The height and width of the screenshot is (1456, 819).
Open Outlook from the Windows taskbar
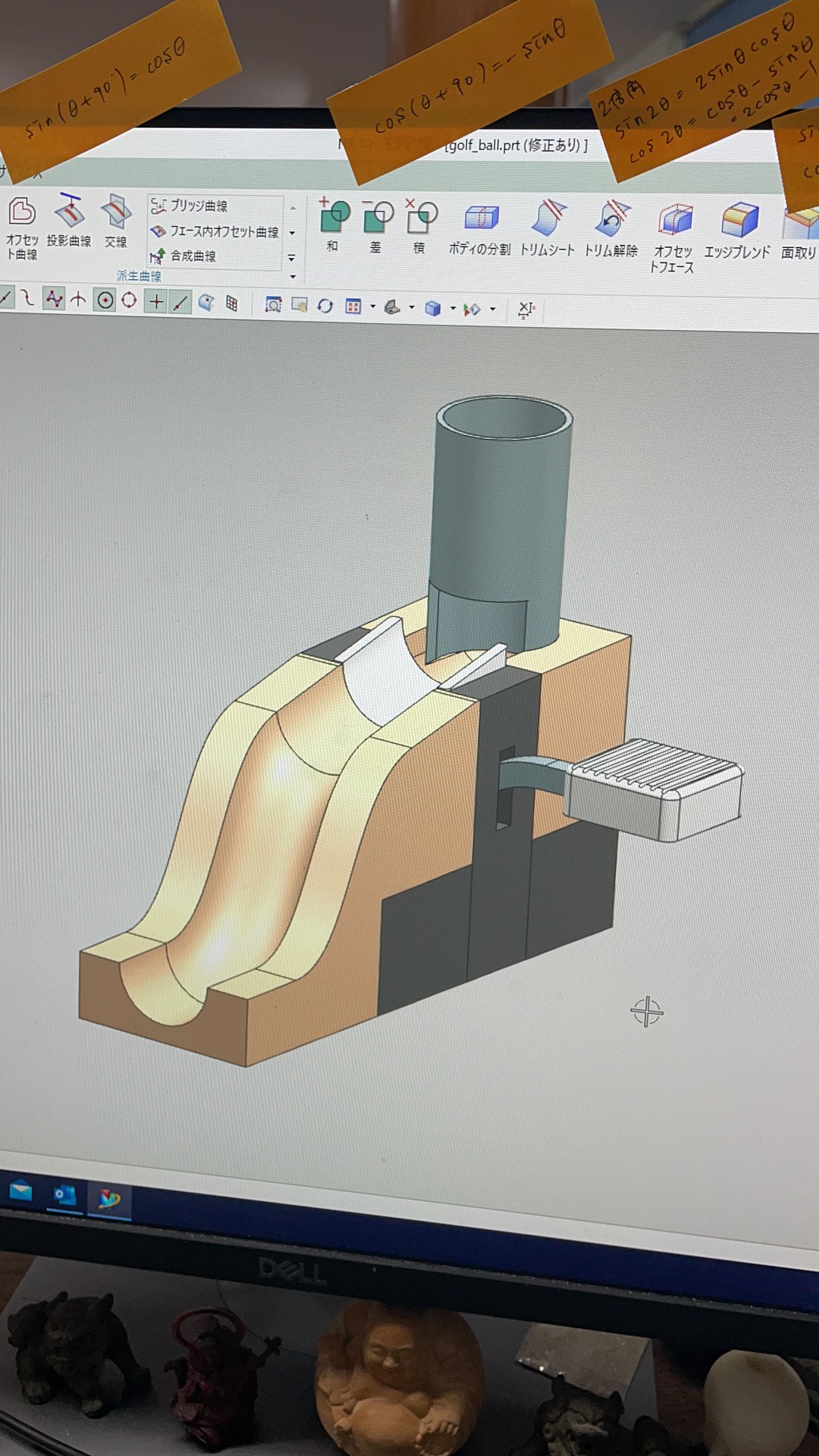coord(64,1195)
